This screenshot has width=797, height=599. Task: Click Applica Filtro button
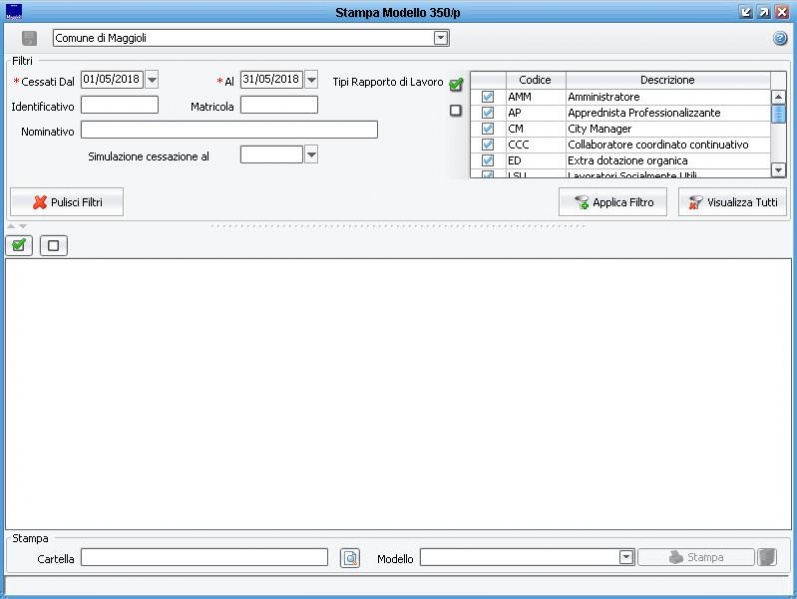[612, 202]
